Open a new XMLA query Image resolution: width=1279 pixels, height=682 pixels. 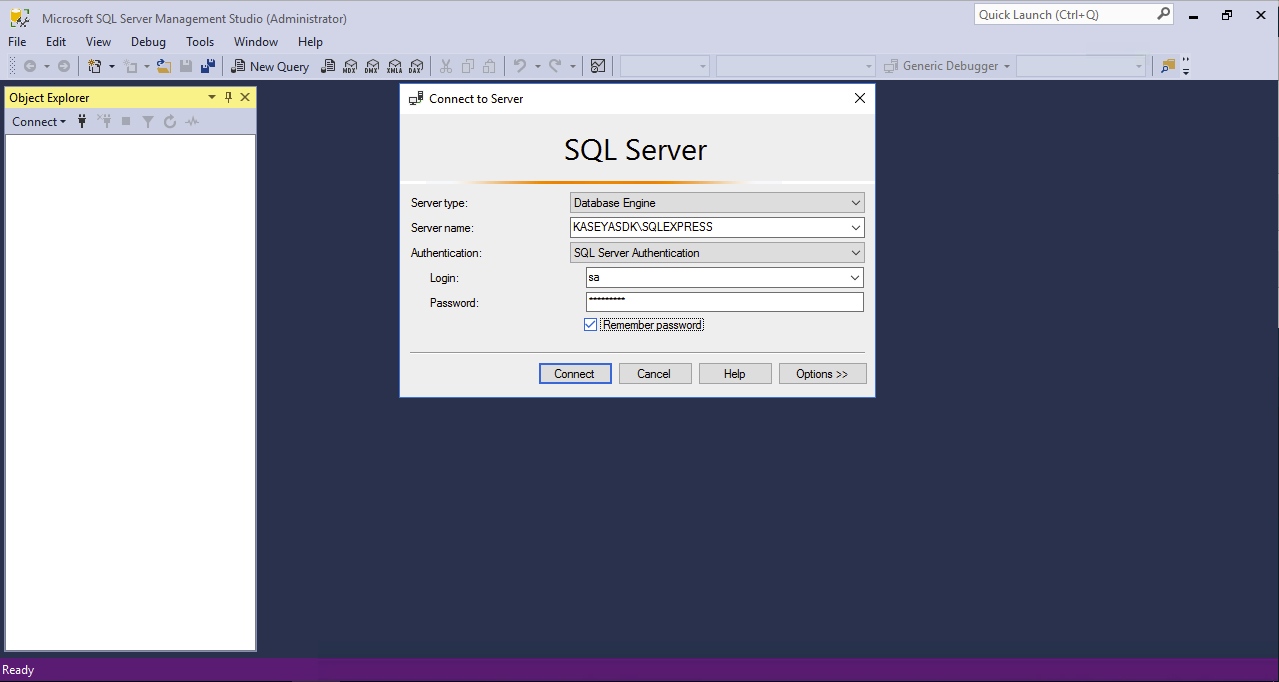tap(394, 66)
